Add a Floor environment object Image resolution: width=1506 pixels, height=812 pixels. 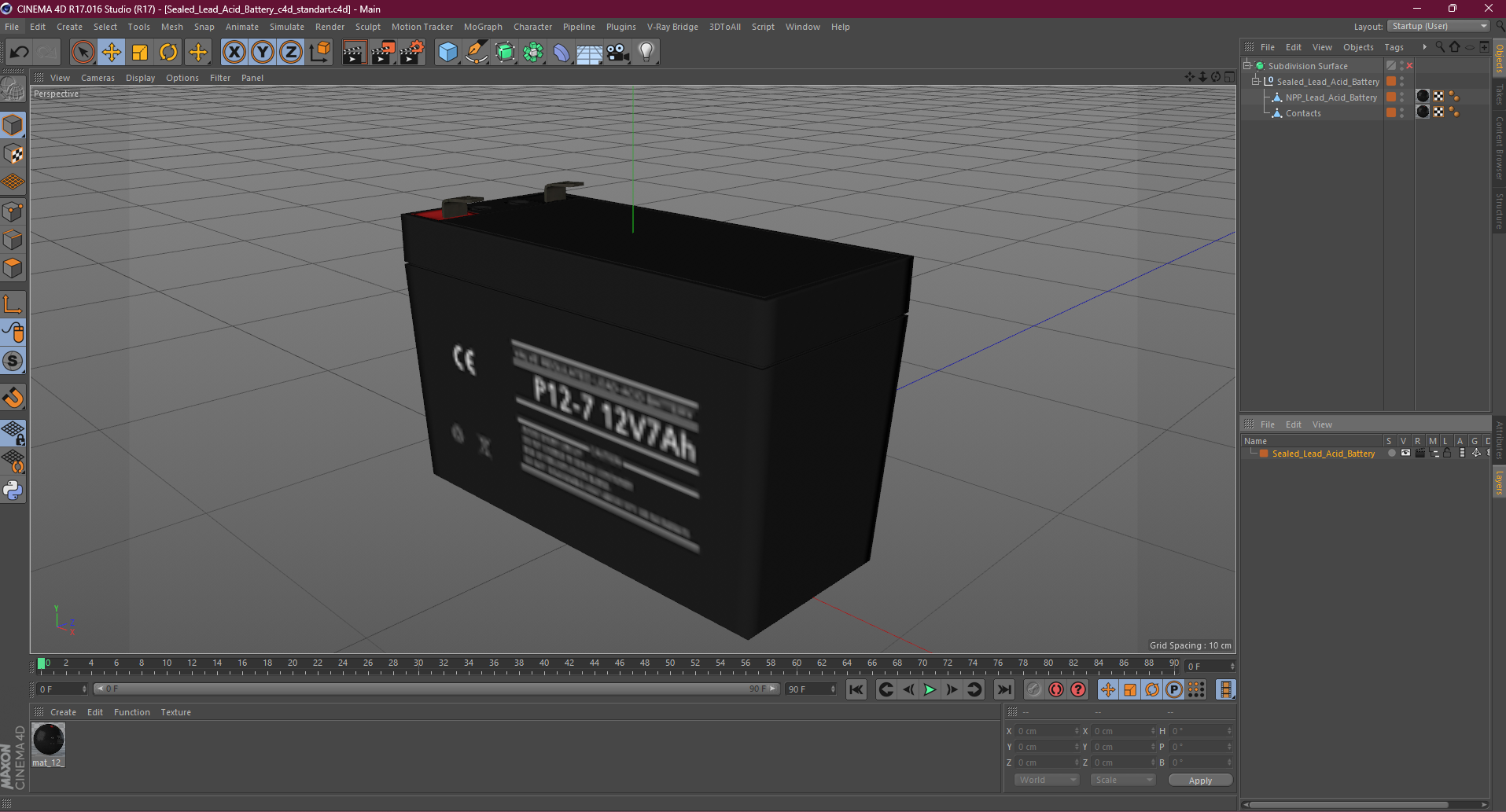click(x=590, y=53)
